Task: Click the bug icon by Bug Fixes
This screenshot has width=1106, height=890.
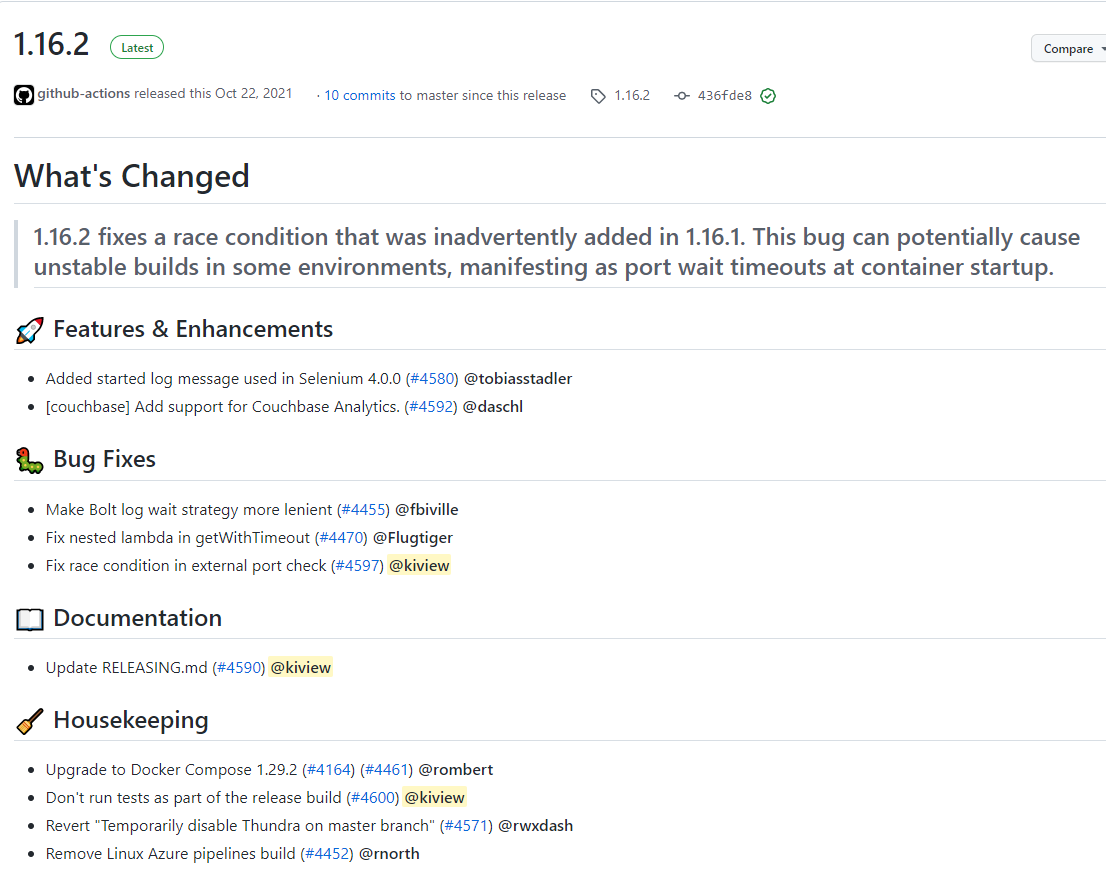Action: click(x=30, y=460)
